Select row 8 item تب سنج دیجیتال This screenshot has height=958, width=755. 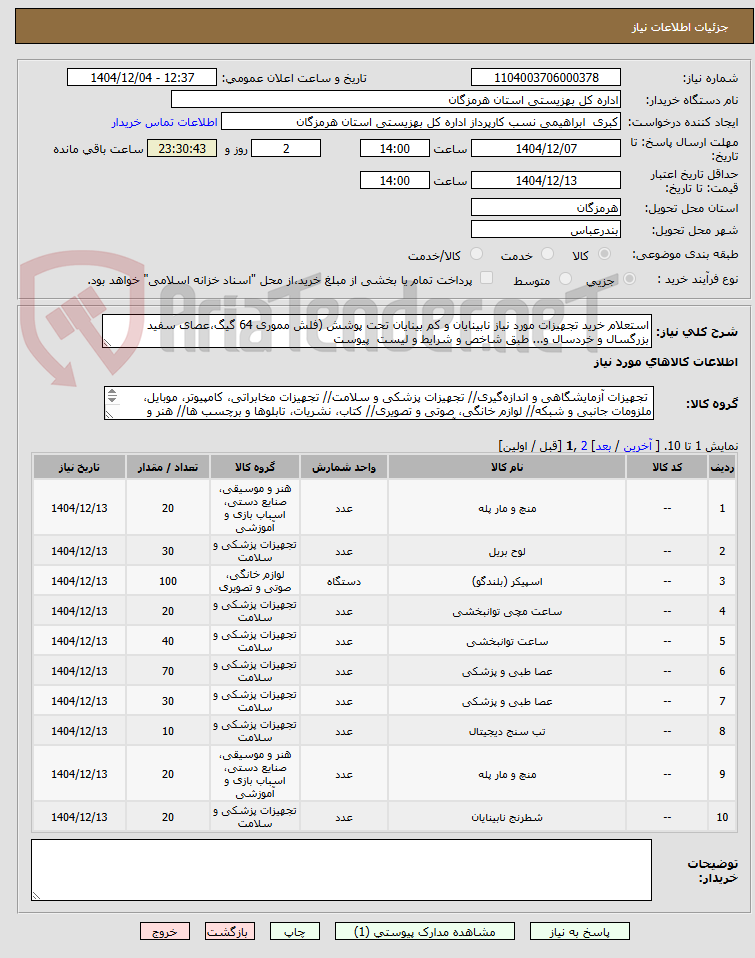coord(507,731)
